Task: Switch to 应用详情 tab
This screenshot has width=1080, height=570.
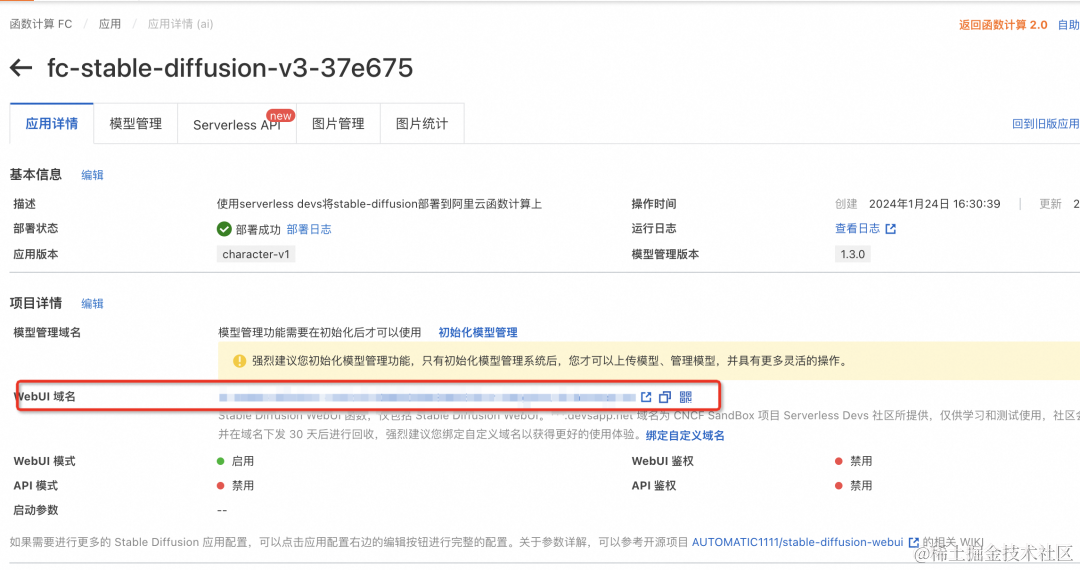Action: pos(52,124)
